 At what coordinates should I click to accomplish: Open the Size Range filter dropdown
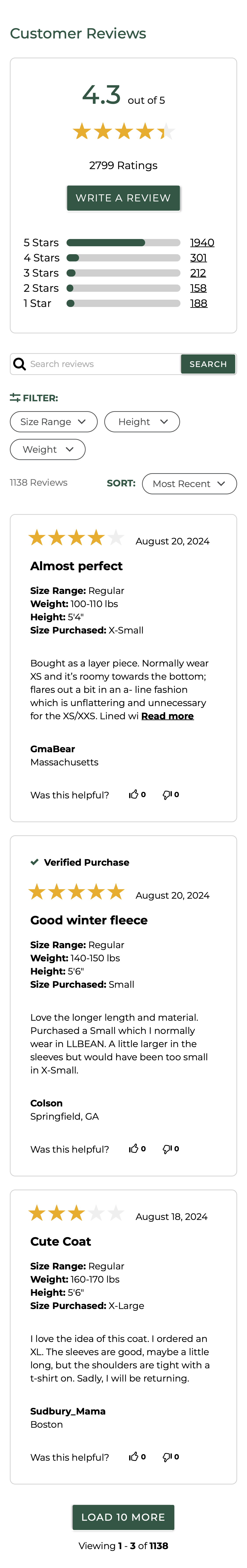pyautogui.click(x=54, y=421)
